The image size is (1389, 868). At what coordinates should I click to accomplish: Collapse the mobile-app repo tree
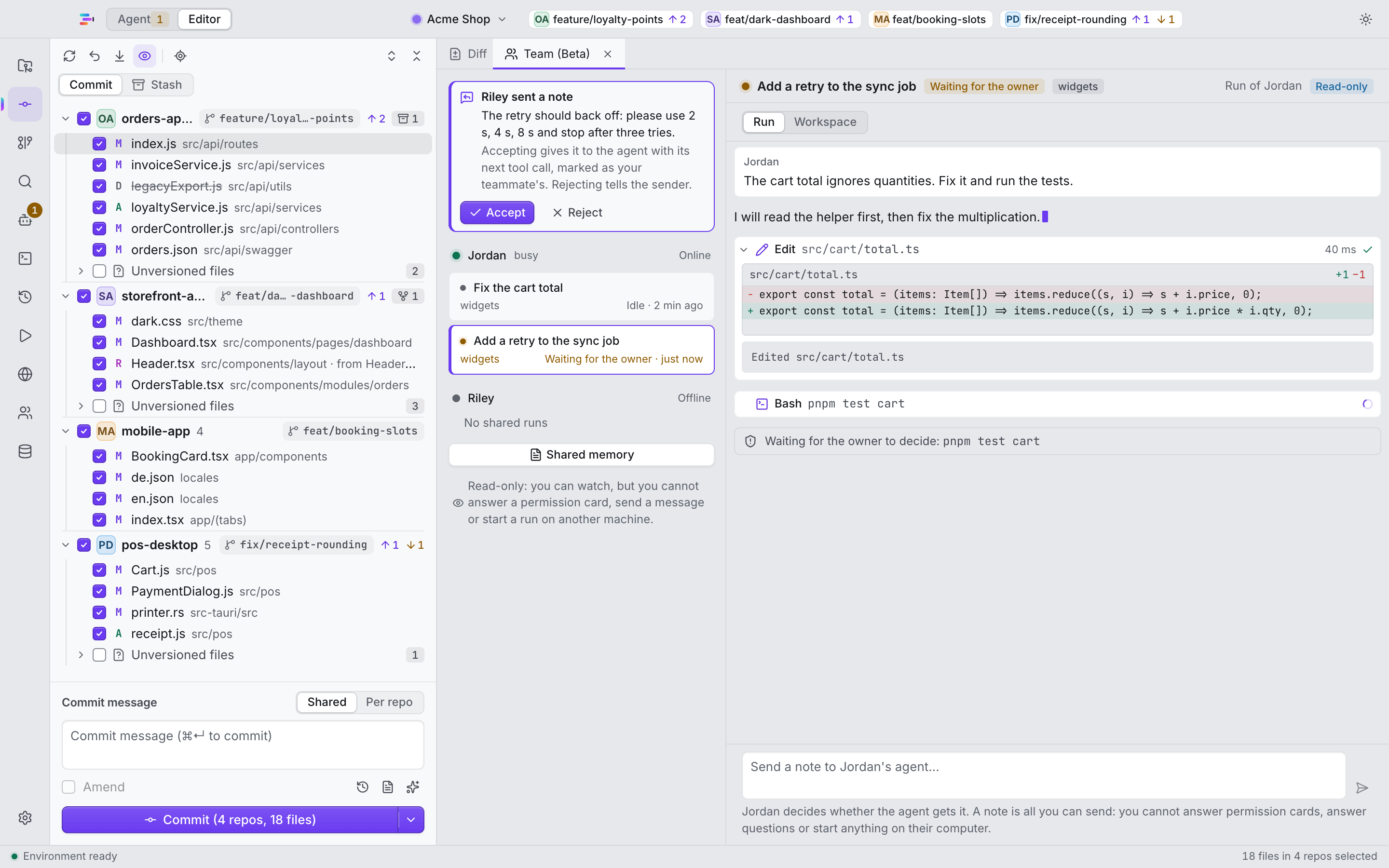pyautogui.click(x=66, y=431)
